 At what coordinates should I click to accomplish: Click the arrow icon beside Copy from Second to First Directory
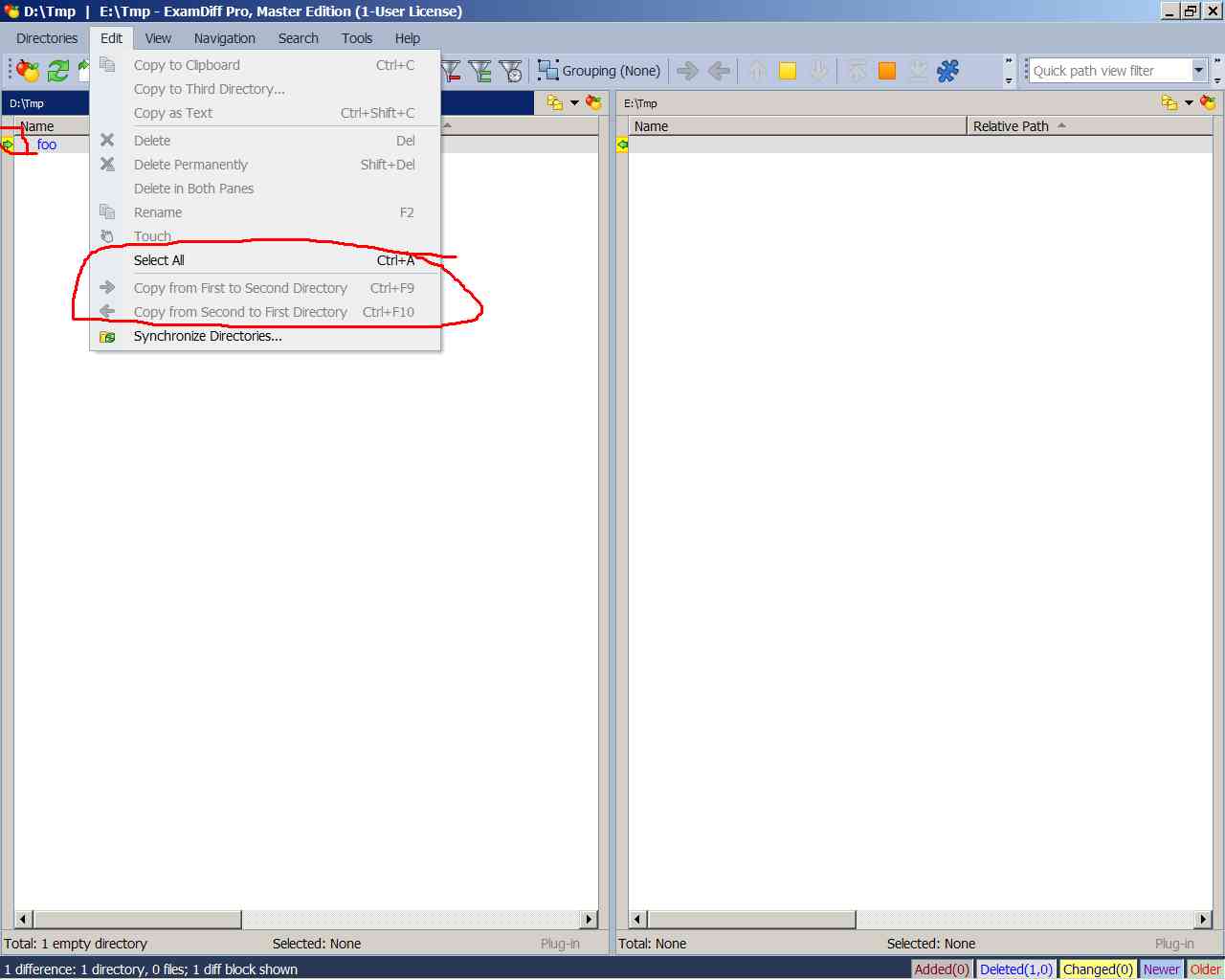pyautogui.click(x=107, y=311)
